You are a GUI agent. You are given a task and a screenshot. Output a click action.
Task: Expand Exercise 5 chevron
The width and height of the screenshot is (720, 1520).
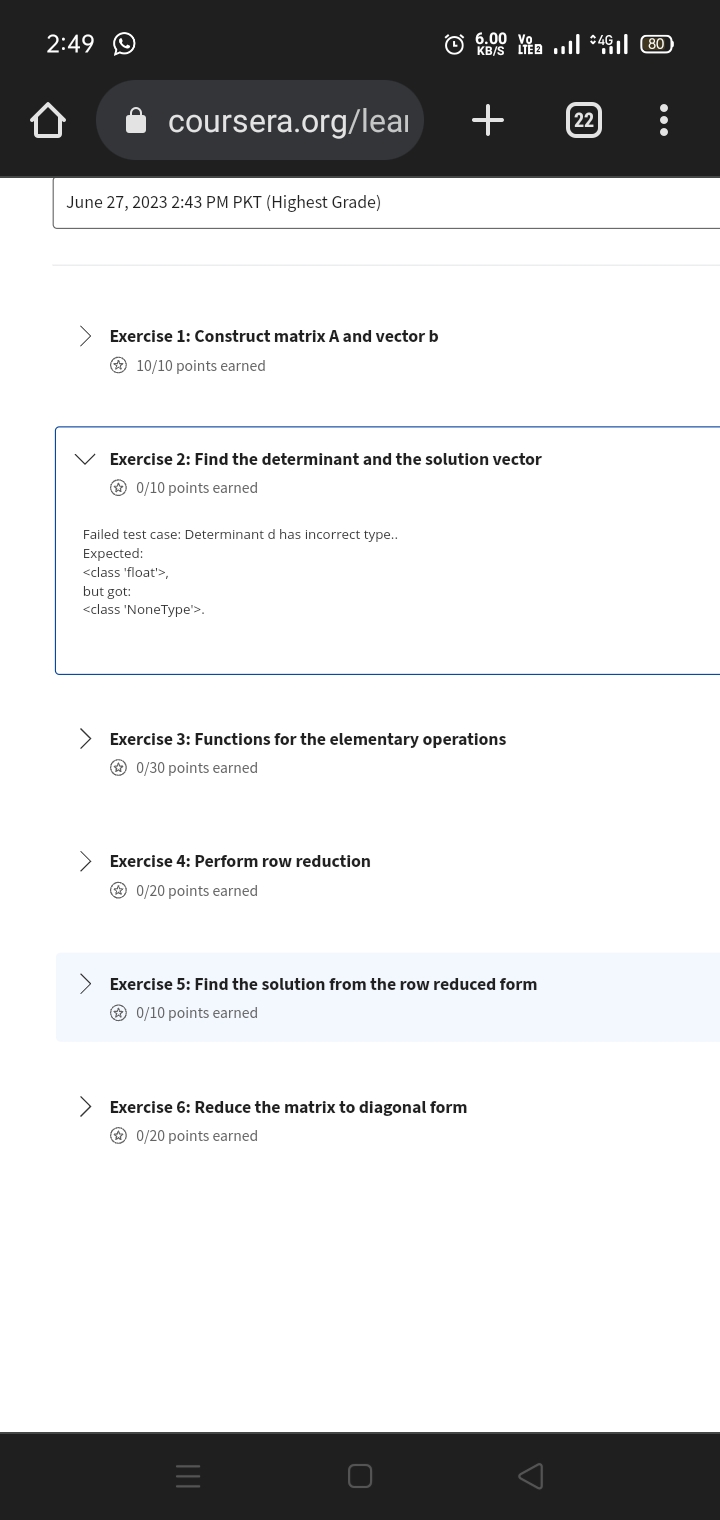(x=86, y=984)
